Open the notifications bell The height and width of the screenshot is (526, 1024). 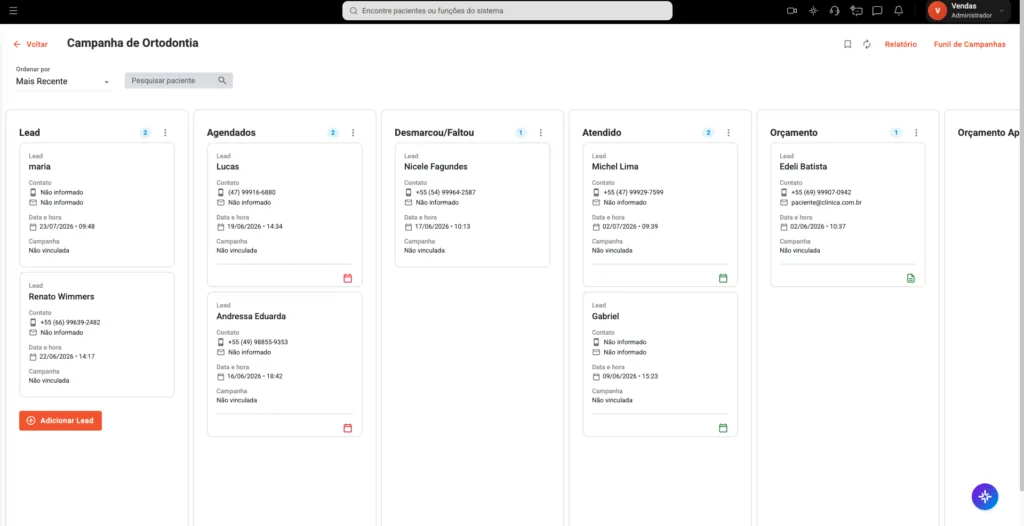899,11
